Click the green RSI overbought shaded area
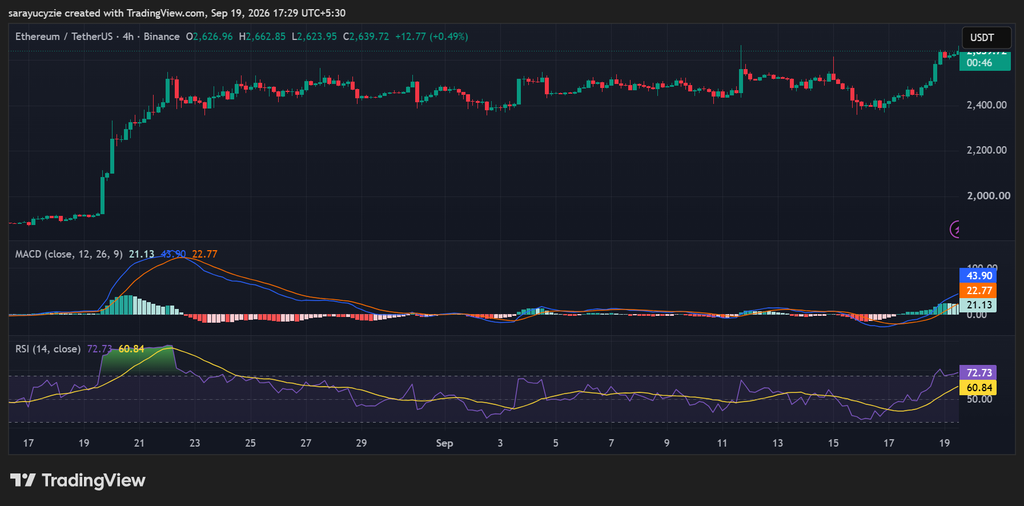Image resolution: width=1024 pixels, height=506 pixels. point(138,360)
